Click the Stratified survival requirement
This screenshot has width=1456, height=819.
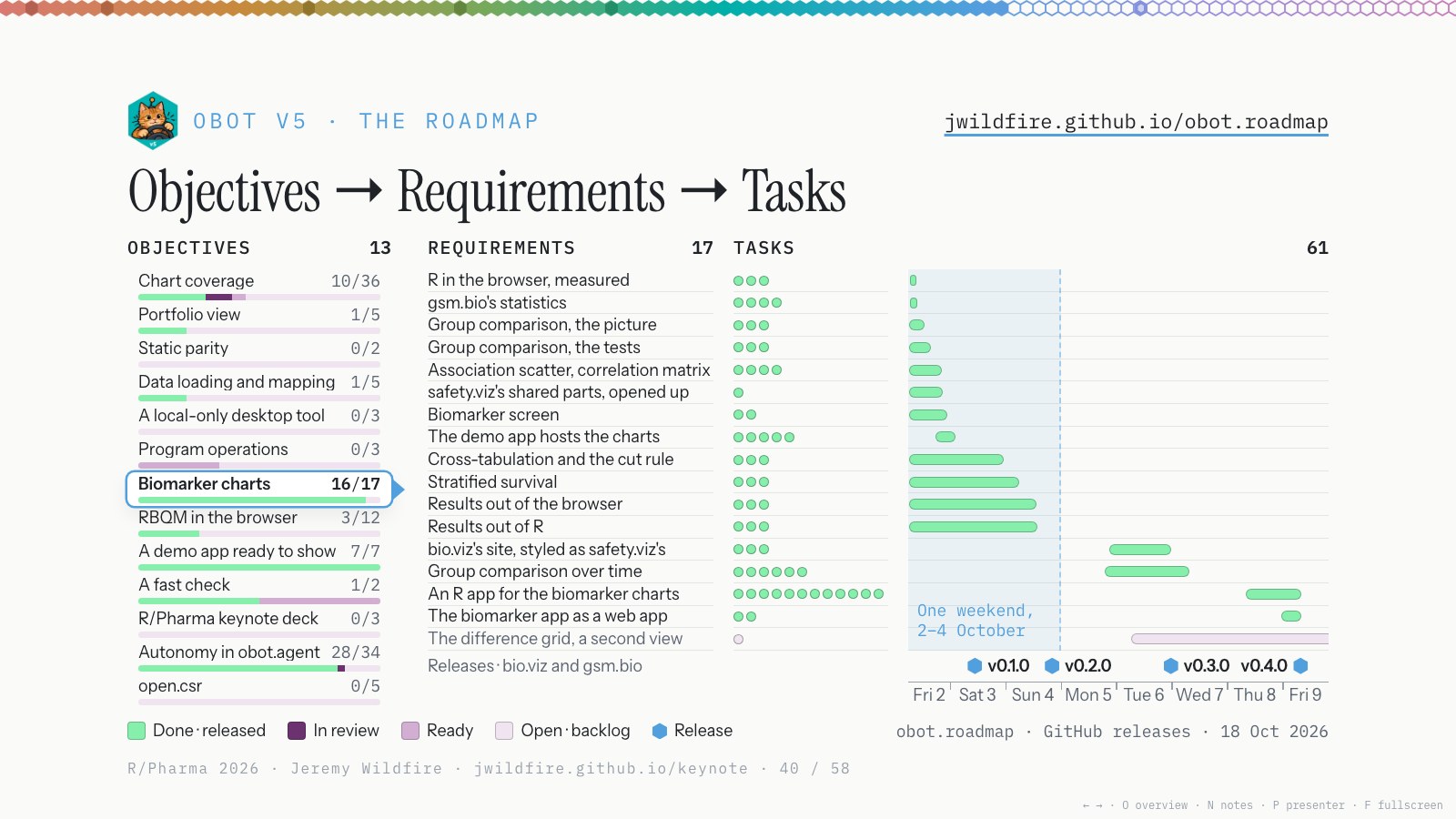571,481
